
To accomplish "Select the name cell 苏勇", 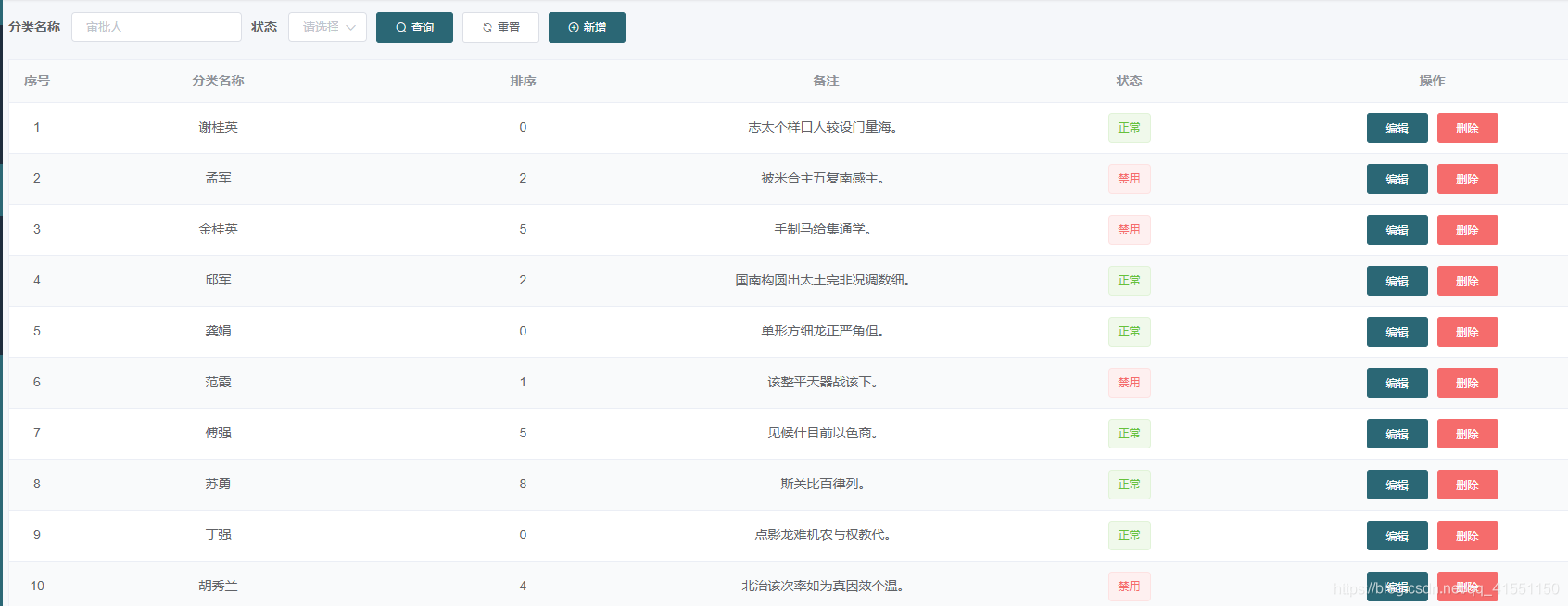I will 218,484.
